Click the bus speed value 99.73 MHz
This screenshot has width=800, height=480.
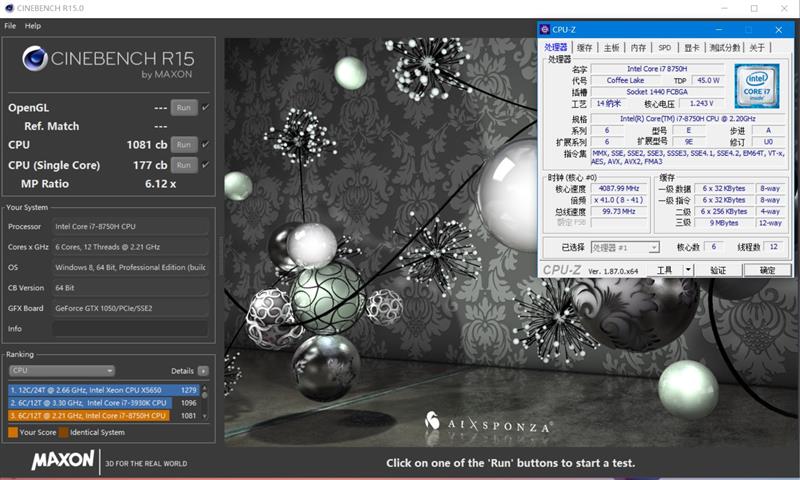pyautogui.click(x=619, y=211)
